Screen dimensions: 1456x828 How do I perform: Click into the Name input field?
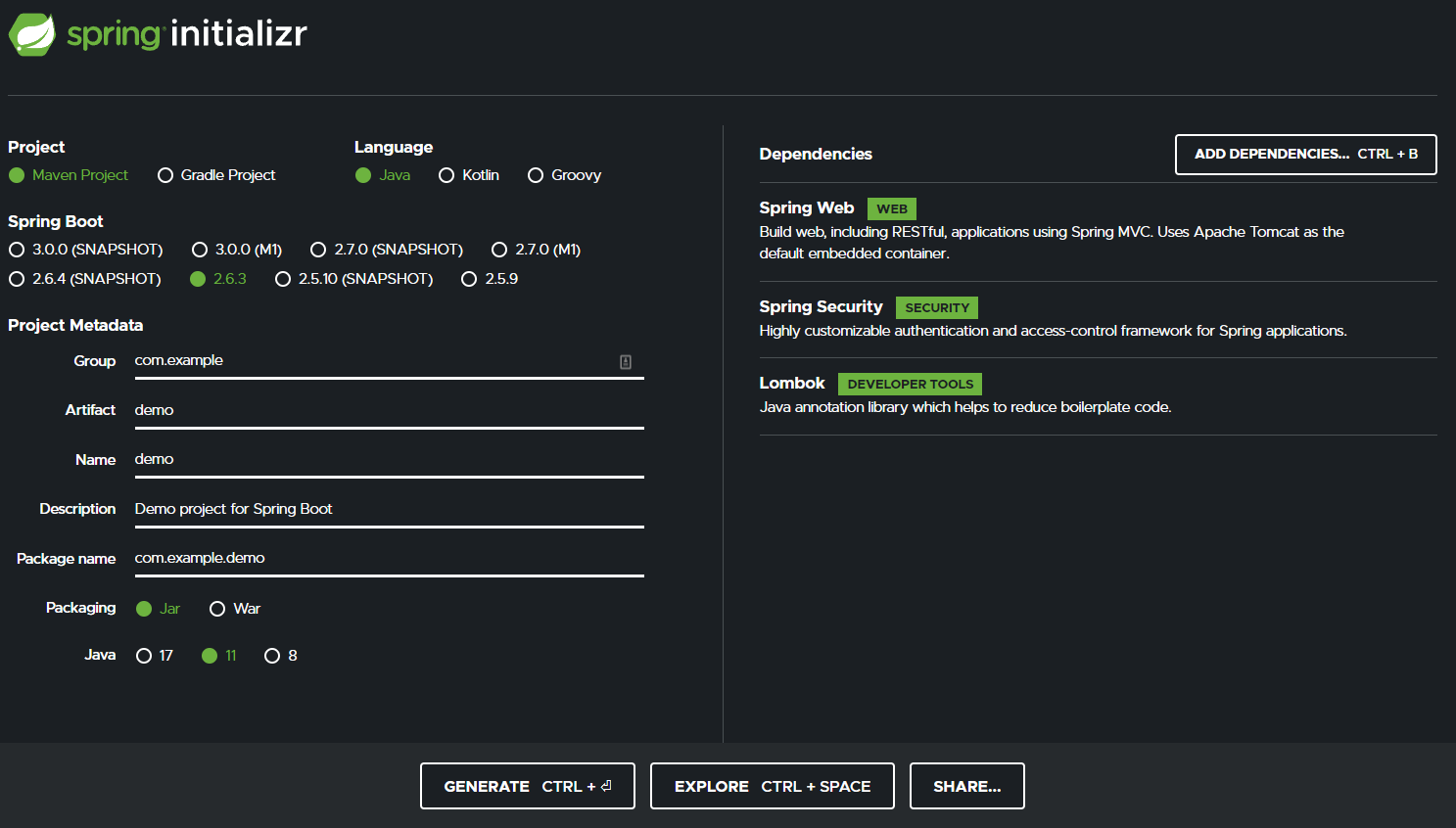click(389, 459)
